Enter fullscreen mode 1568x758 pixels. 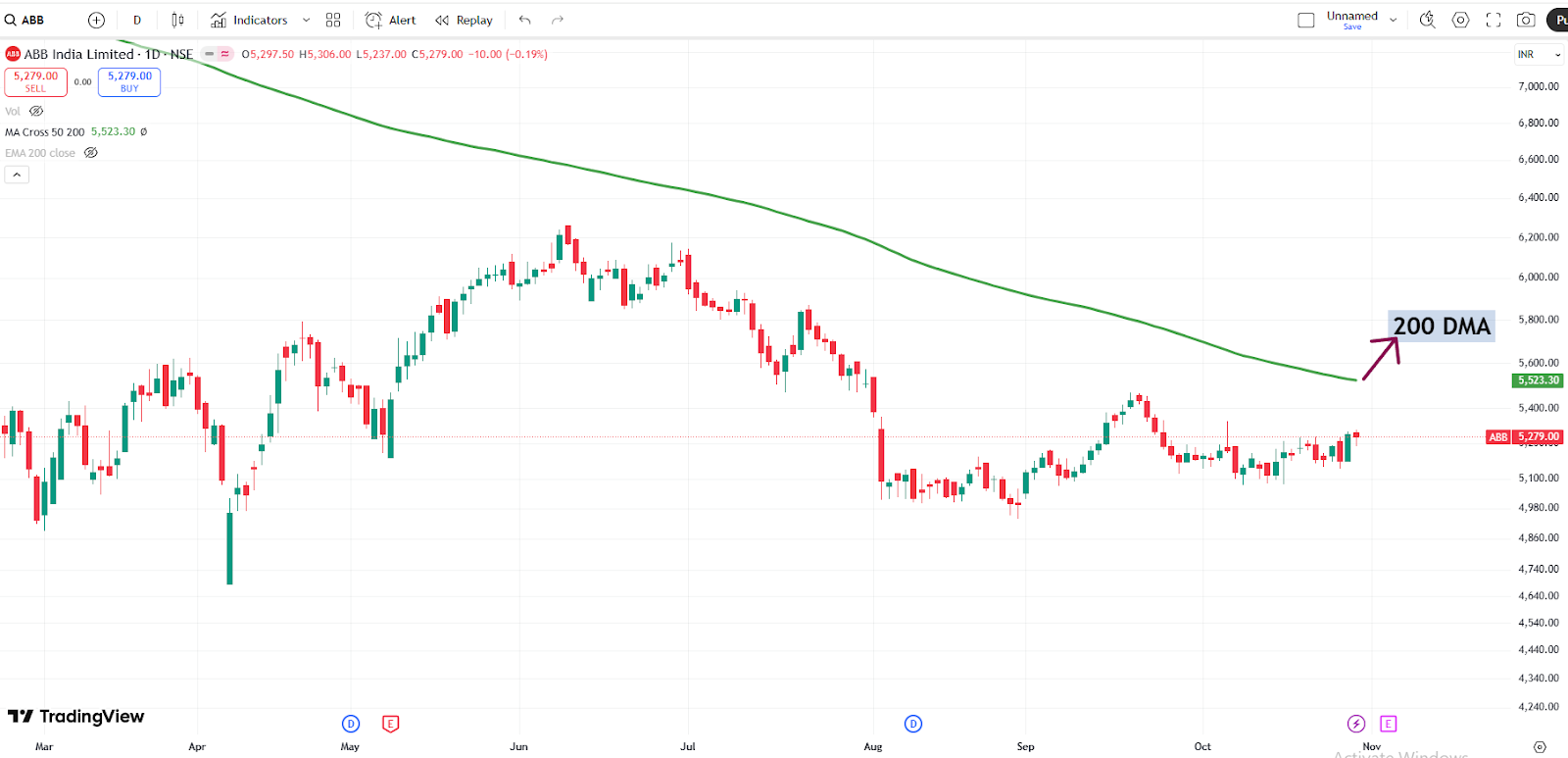[1494, 20]
